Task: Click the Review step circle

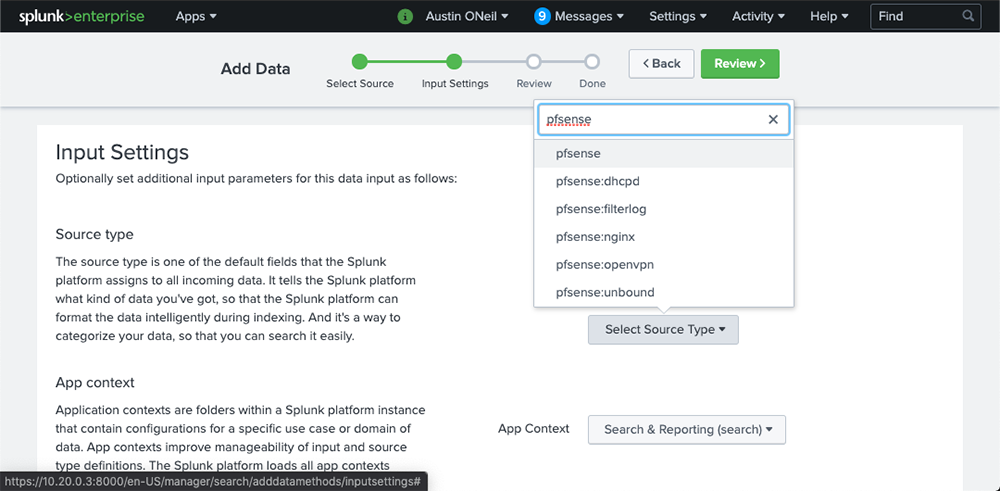Action: (x=534, y=62)
